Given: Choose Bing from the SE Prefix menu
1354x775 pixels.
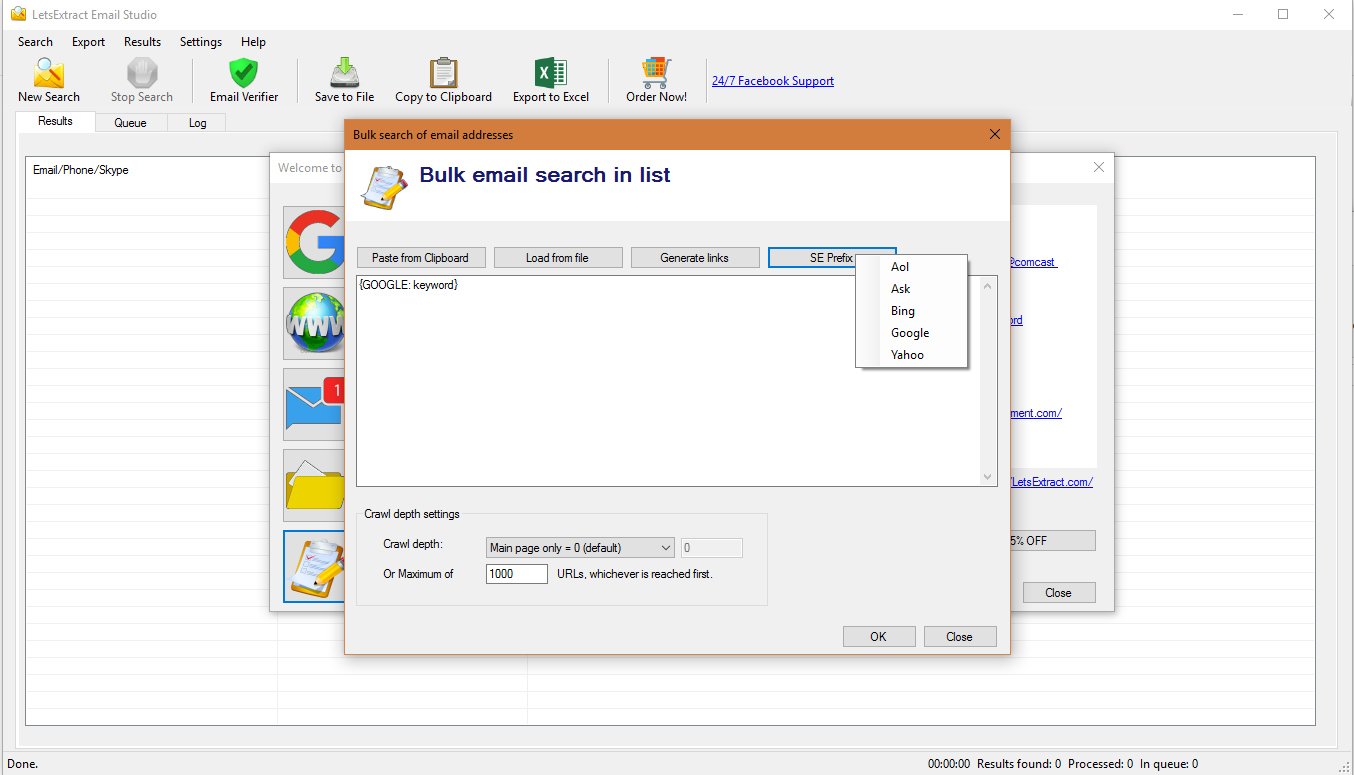Looking at the screenshot, I should (903, 311).
